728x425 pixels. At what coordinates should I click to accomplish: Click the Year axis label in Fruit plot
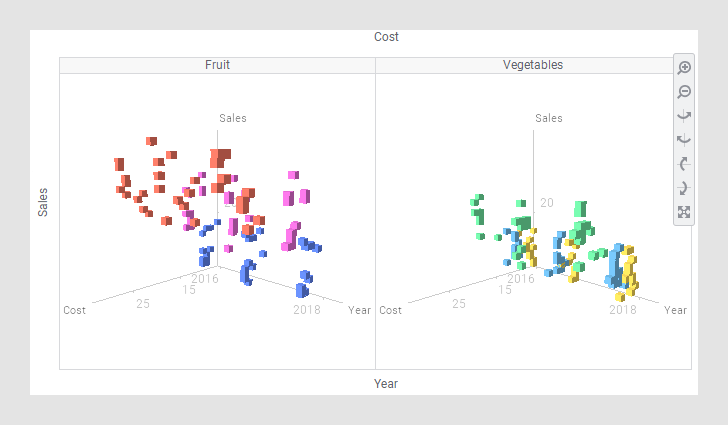(x=359, y=310)
